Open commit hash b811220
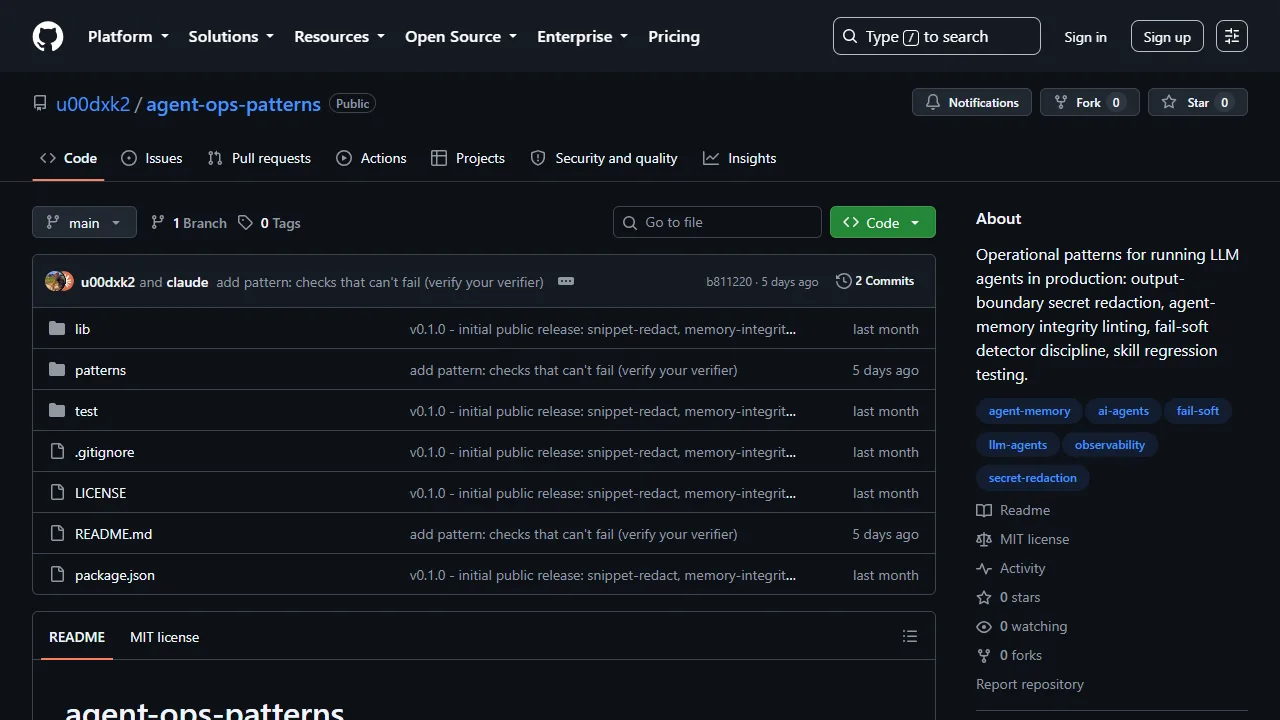Image resolution: width=1280 pixels, height=720 pixels. point(729,282)
